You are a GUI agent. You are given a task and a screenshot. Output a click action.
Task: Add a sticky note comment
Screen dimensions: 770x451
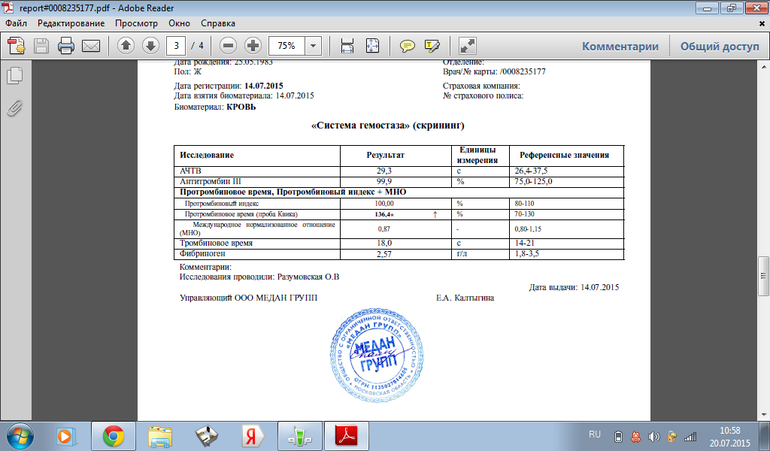pyautogui.click(x=408, y=46)
